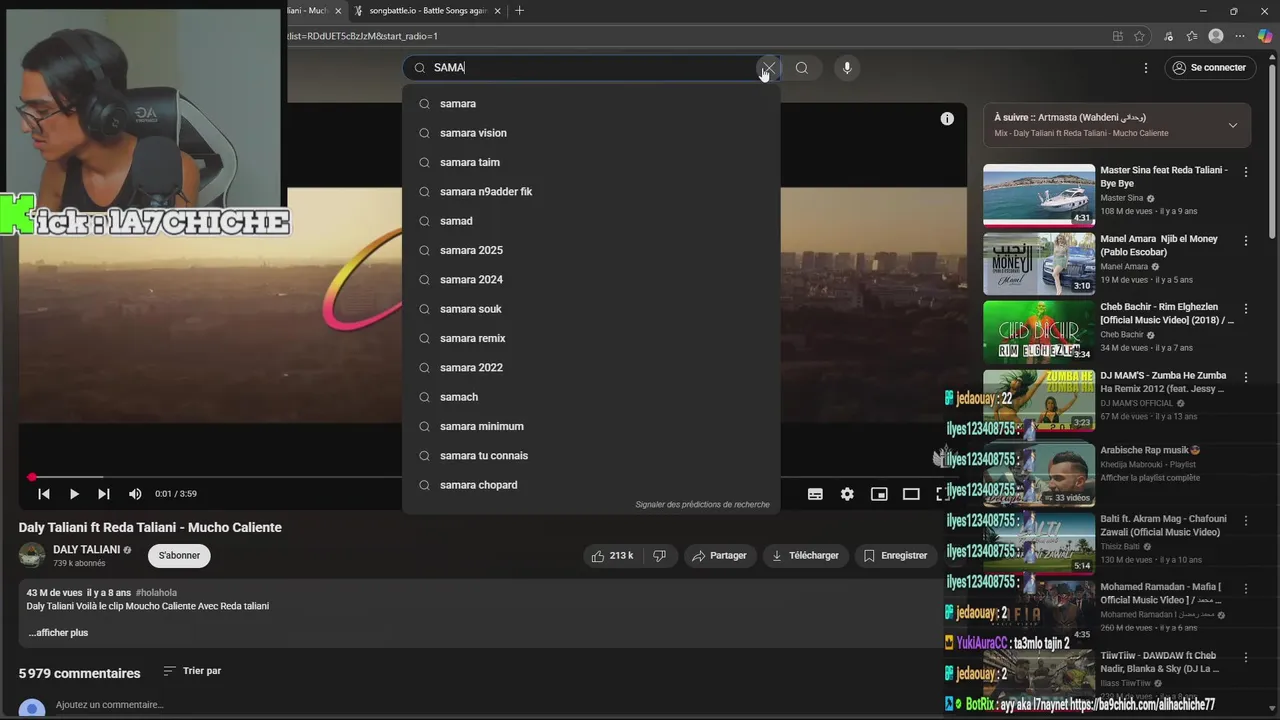Choose the 'samara taim' suggestion

591,162
